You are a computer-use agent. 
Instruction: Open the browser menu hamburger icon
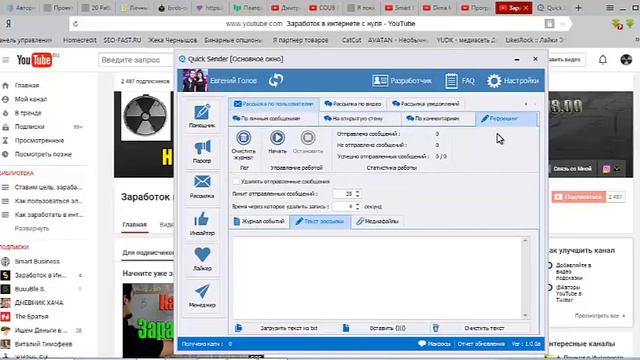click(x=609, y=8)
